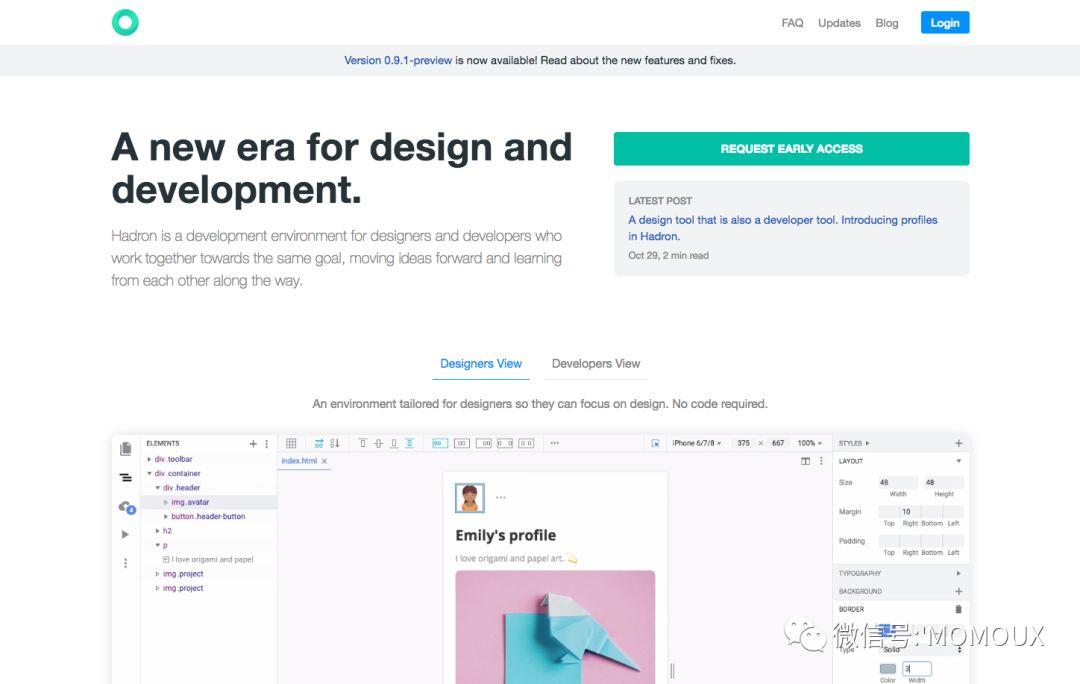Open the Version 0.9.1-preview link
Image resolution: width=1080 pixels, height=684 pixels.
point(398,60)
